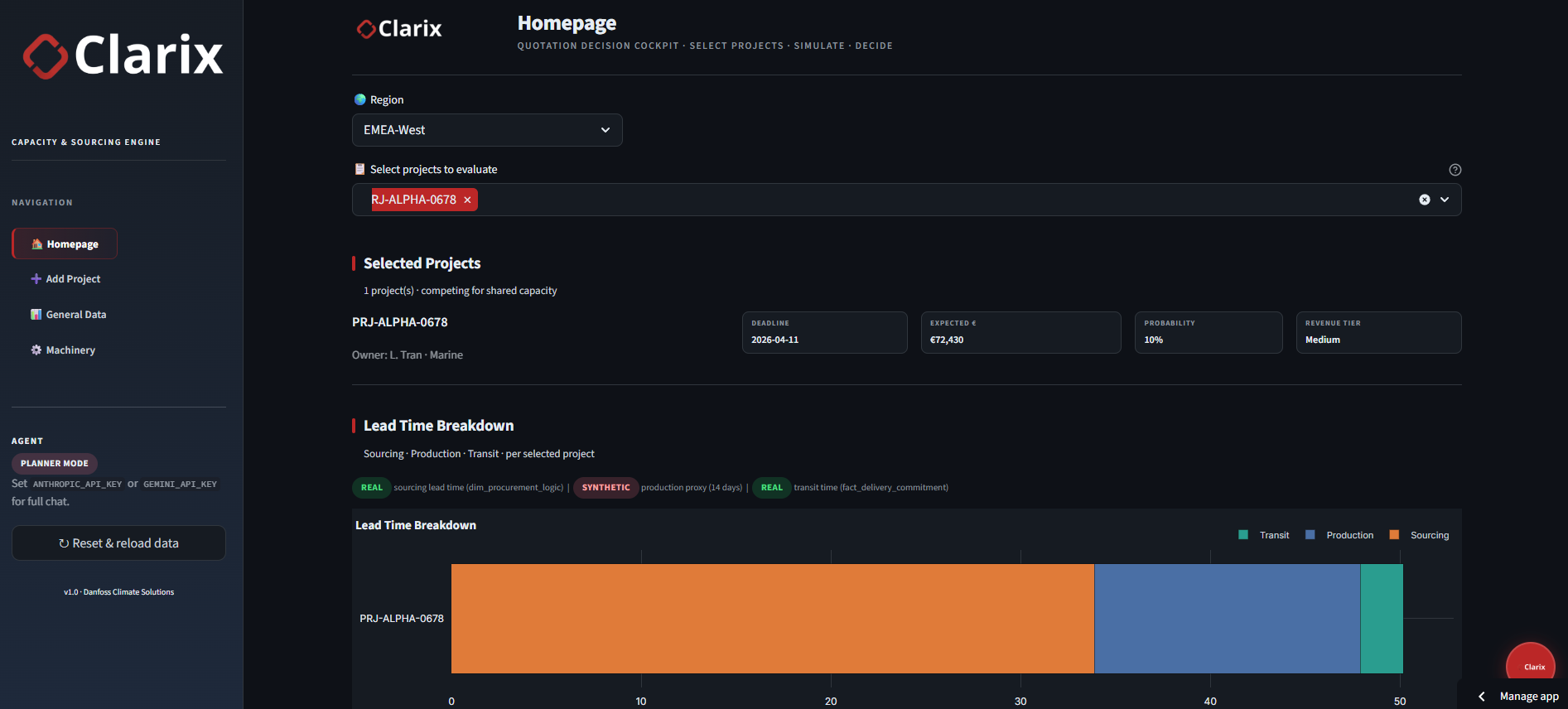Click the DEADLINE card showing 2026-04-11
1568x709 pixels.
coord(825,332)
